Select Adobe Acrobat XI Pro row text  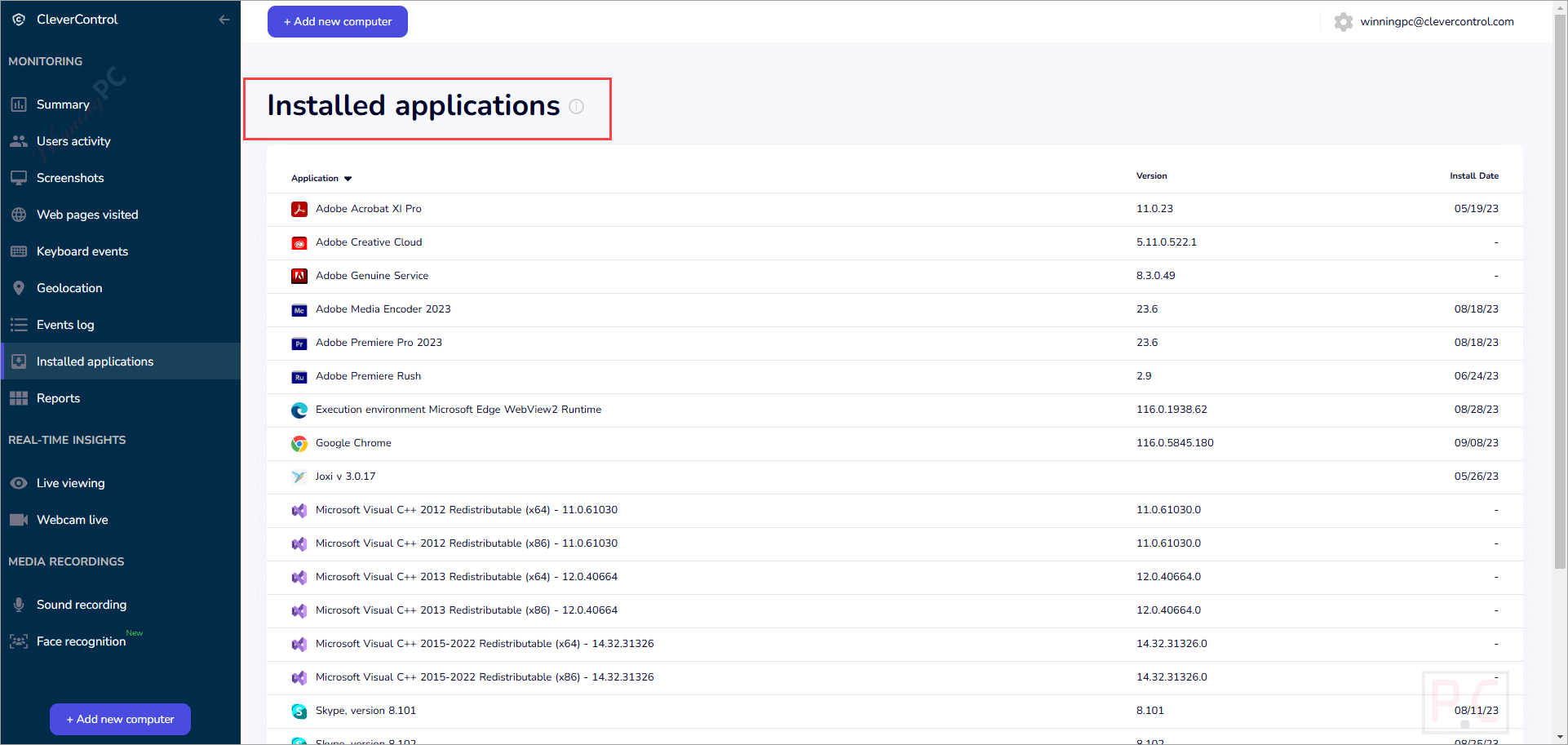[x=369, y=209]
